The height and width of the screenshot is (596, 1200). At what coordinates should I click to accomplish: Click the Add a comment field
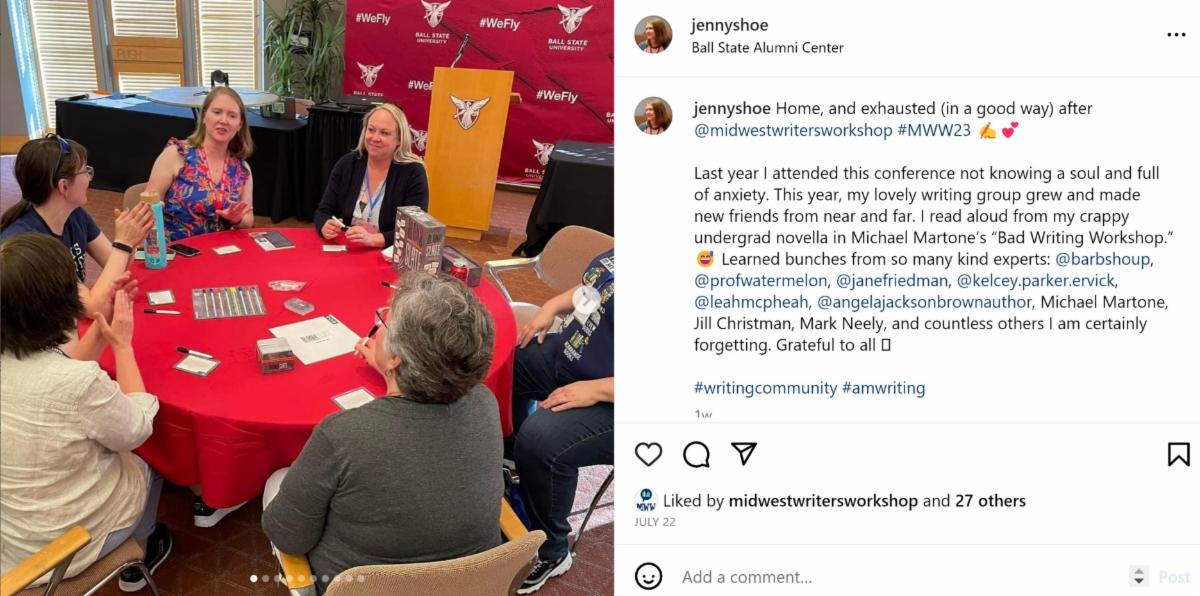tap(900, 577)
